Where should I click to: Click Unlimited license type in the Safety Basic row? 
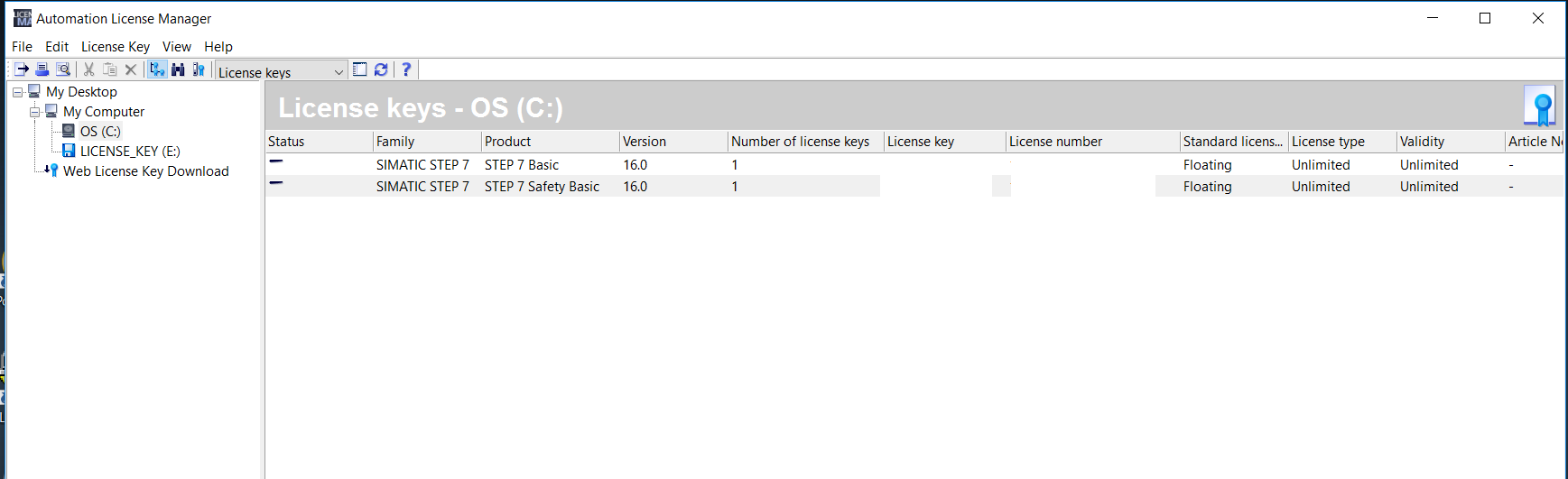(x=1321, y=186)
